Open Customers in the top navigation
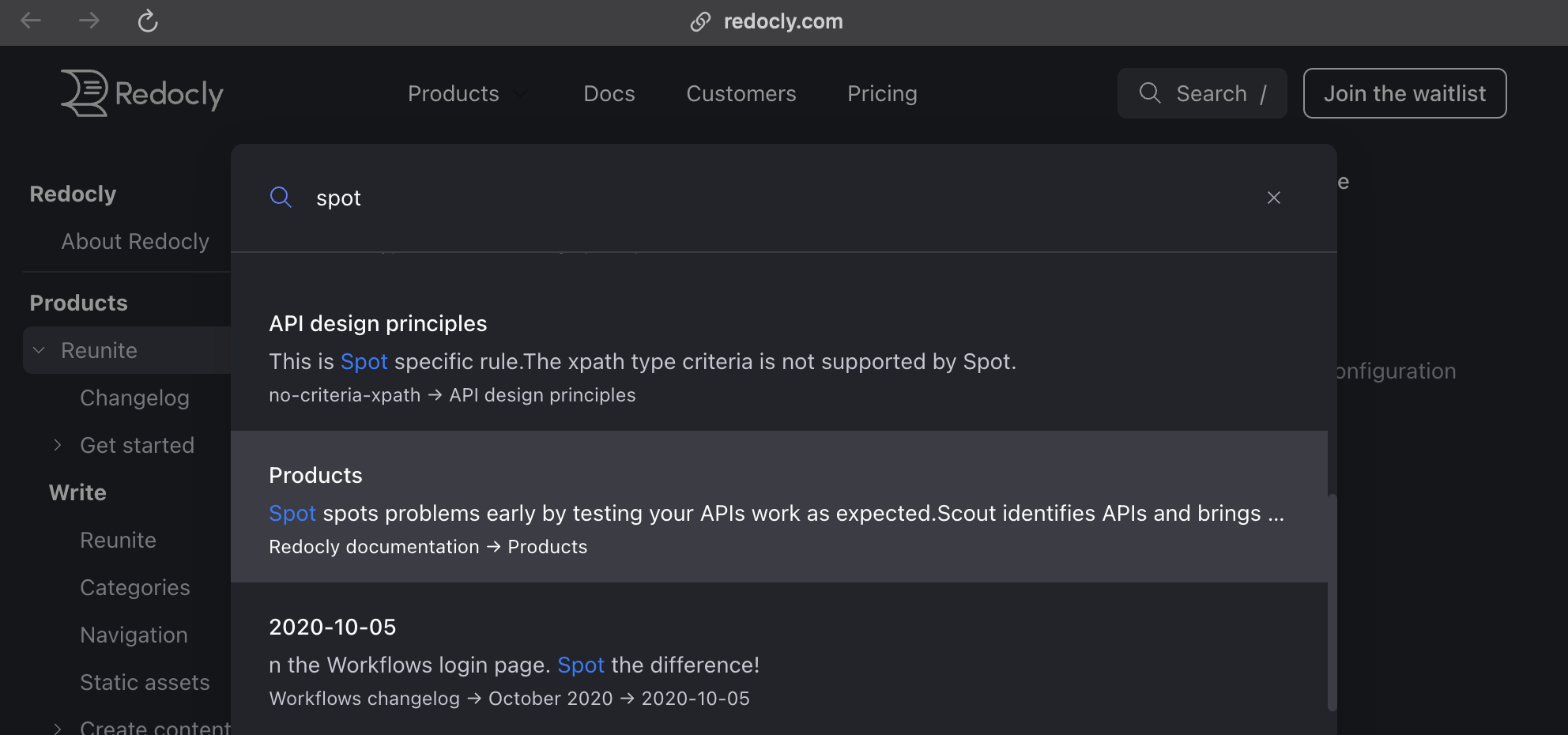This screenshot has width=1568, height=735. (x=741, y=93)
